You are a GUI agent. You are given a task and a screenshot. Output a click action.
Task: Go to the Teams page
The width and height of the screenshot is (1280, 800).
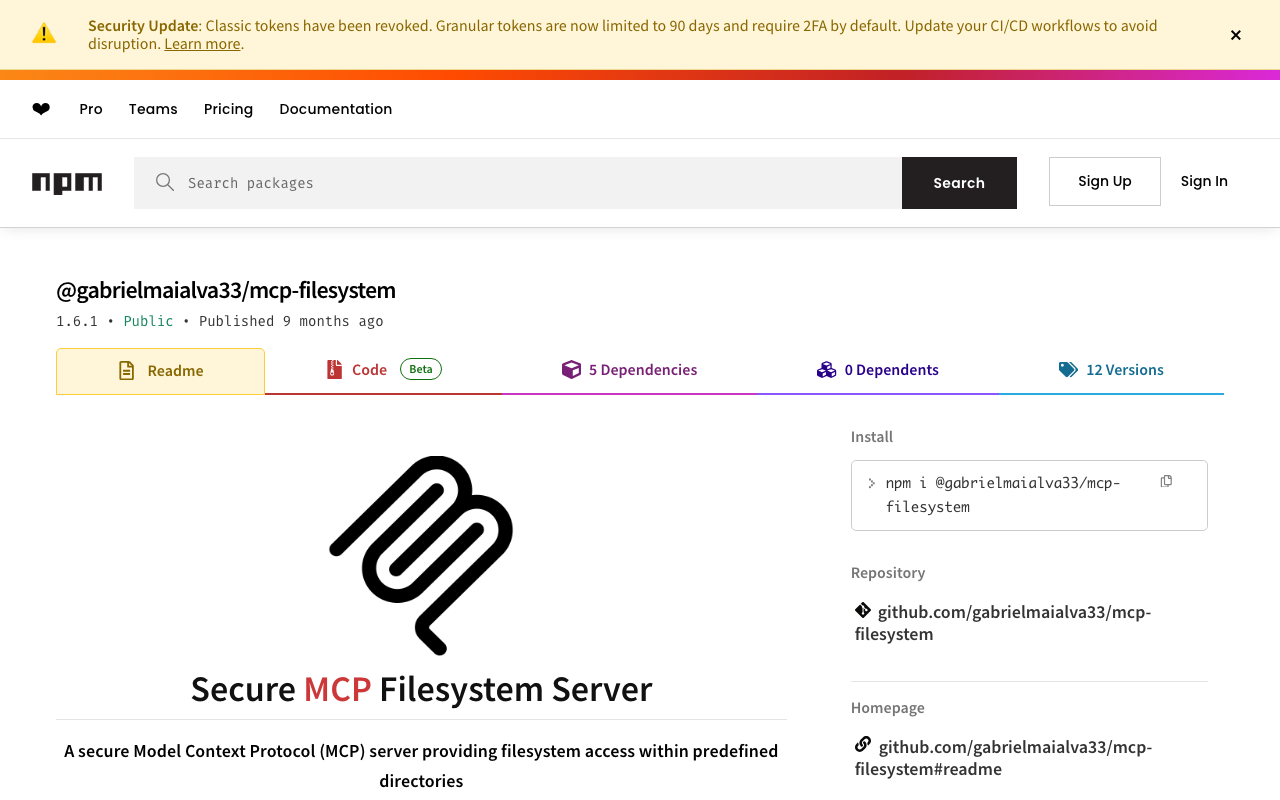click(x=153, y=109)
